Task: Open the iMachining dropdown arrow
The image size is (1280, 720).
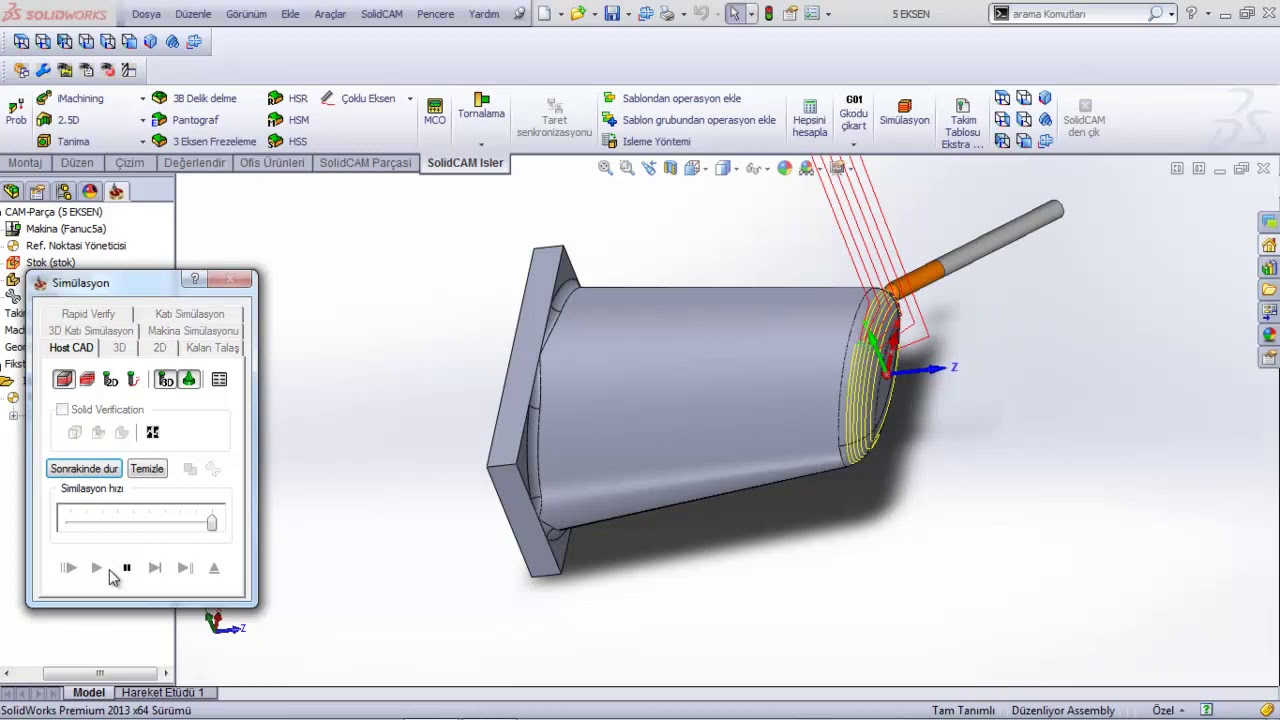Action: (x=142, y=98)
